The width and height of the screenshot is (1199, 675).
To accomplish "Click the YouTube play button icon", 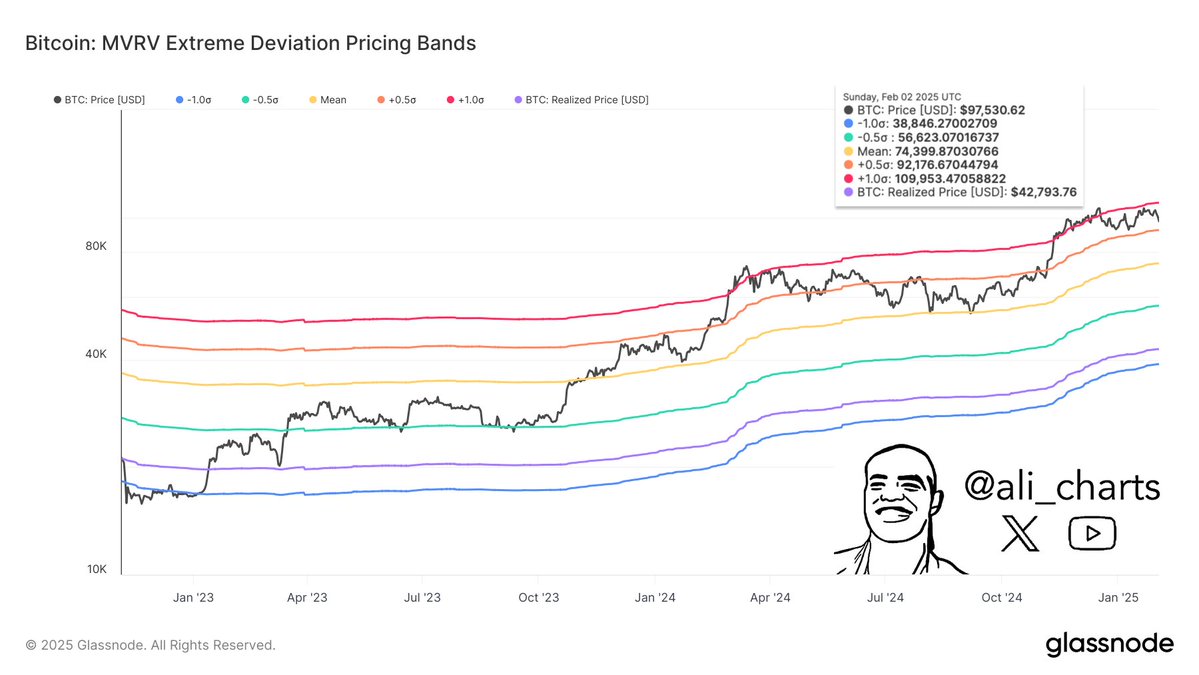I will coord(1092,534).
